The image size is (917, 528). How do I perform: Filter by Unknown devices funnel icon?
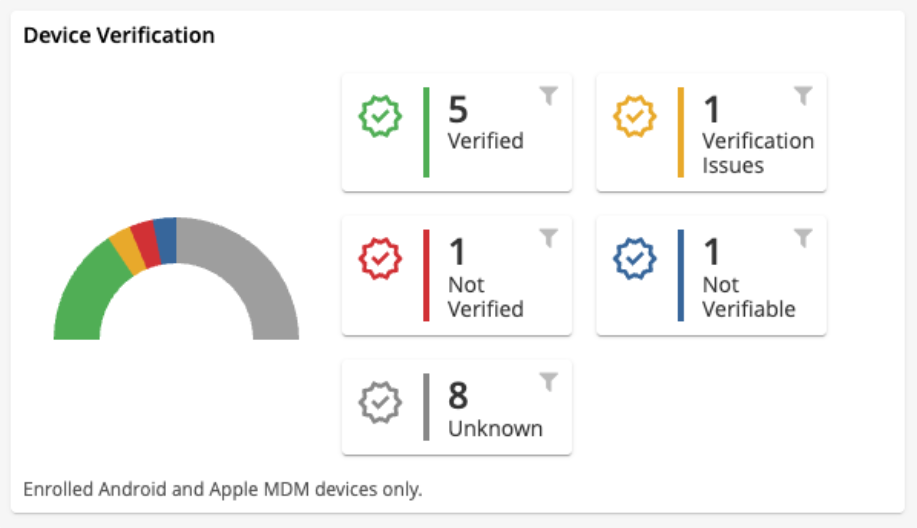(548, 381)
